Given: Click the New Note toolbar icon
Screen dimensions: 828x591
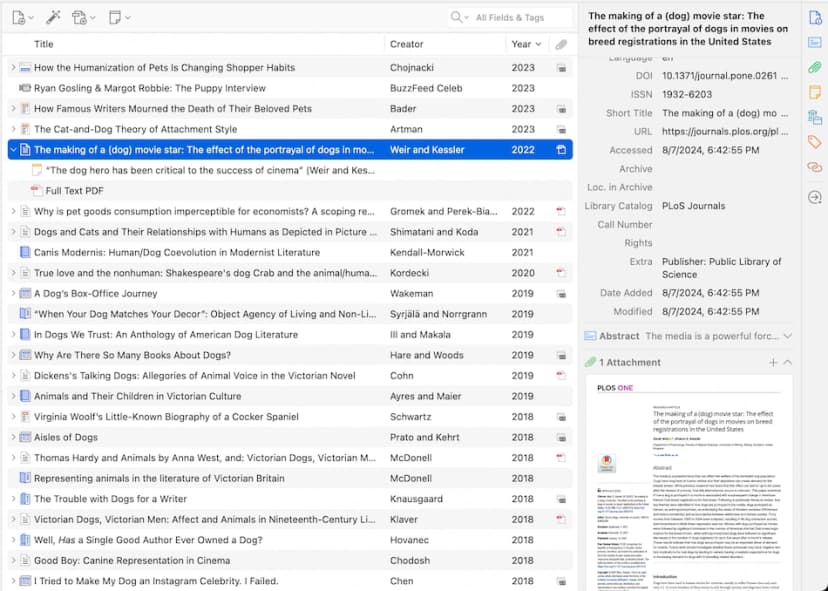Looking at the screenshot, I should 119,17.
